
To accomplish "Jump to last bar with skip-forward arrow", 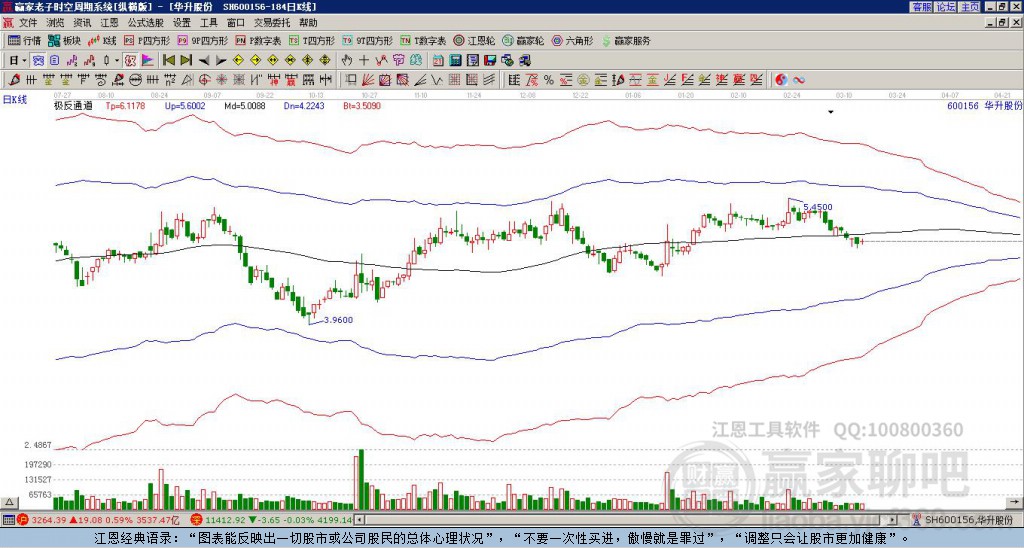I will click(186, 61).
